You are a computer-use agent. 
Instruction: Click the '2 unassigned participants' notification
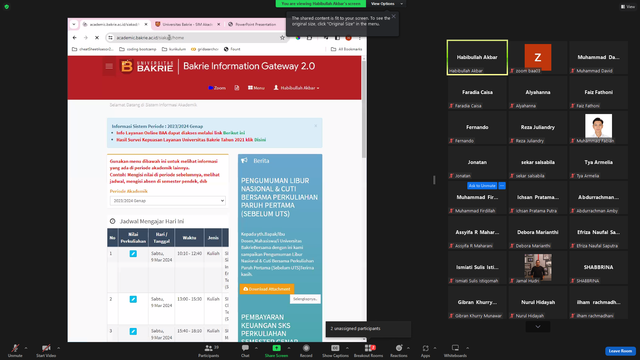[368, 329]
